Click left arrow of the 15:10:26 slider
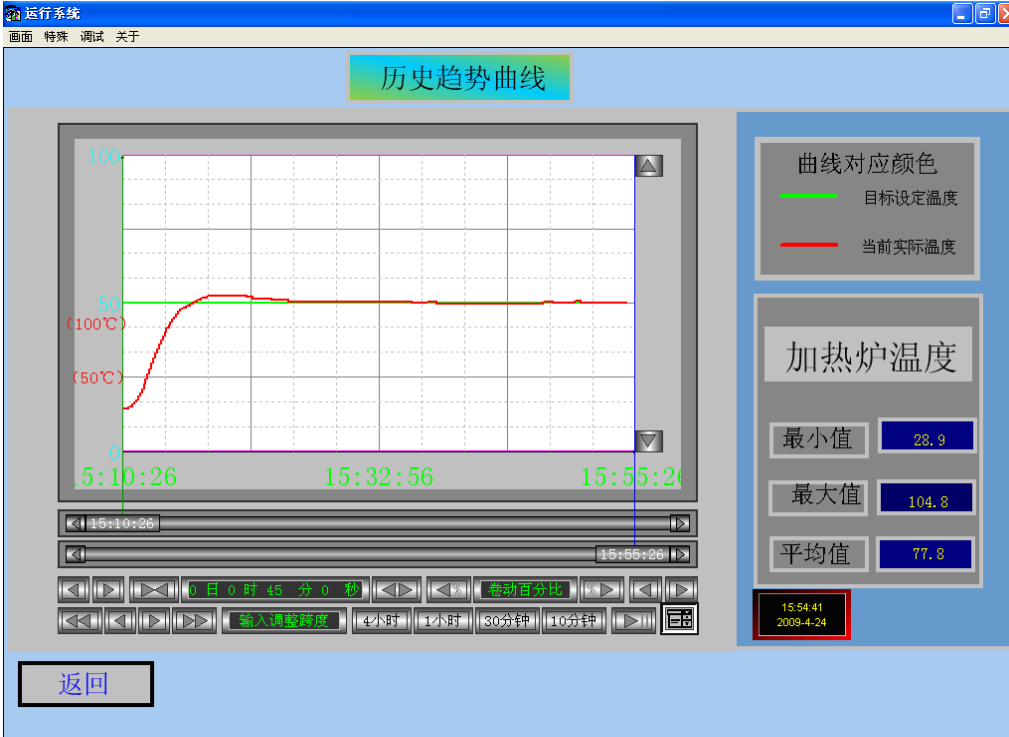 (76, 523)
